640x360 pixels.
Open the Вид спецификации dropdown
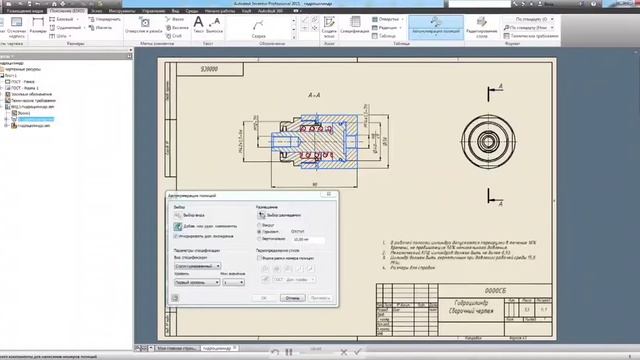point(198,266)
